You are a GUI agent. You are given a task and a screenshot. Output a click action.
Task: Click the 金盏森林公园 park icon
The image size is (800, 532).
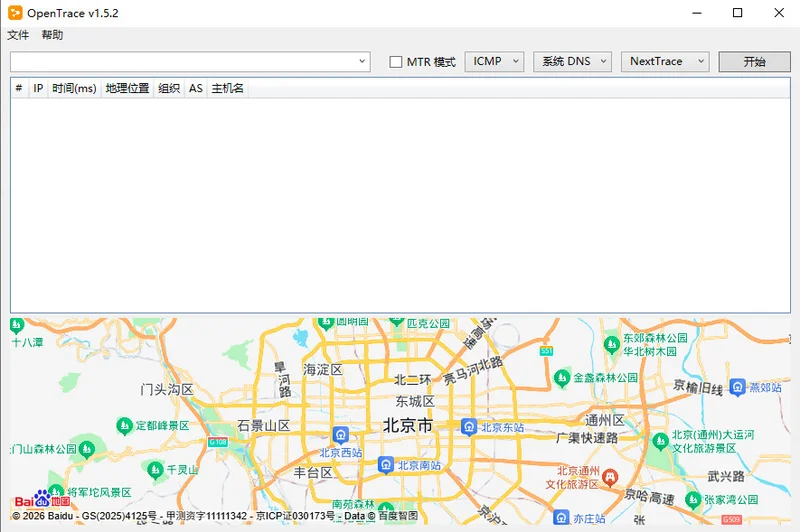point(562,378)
